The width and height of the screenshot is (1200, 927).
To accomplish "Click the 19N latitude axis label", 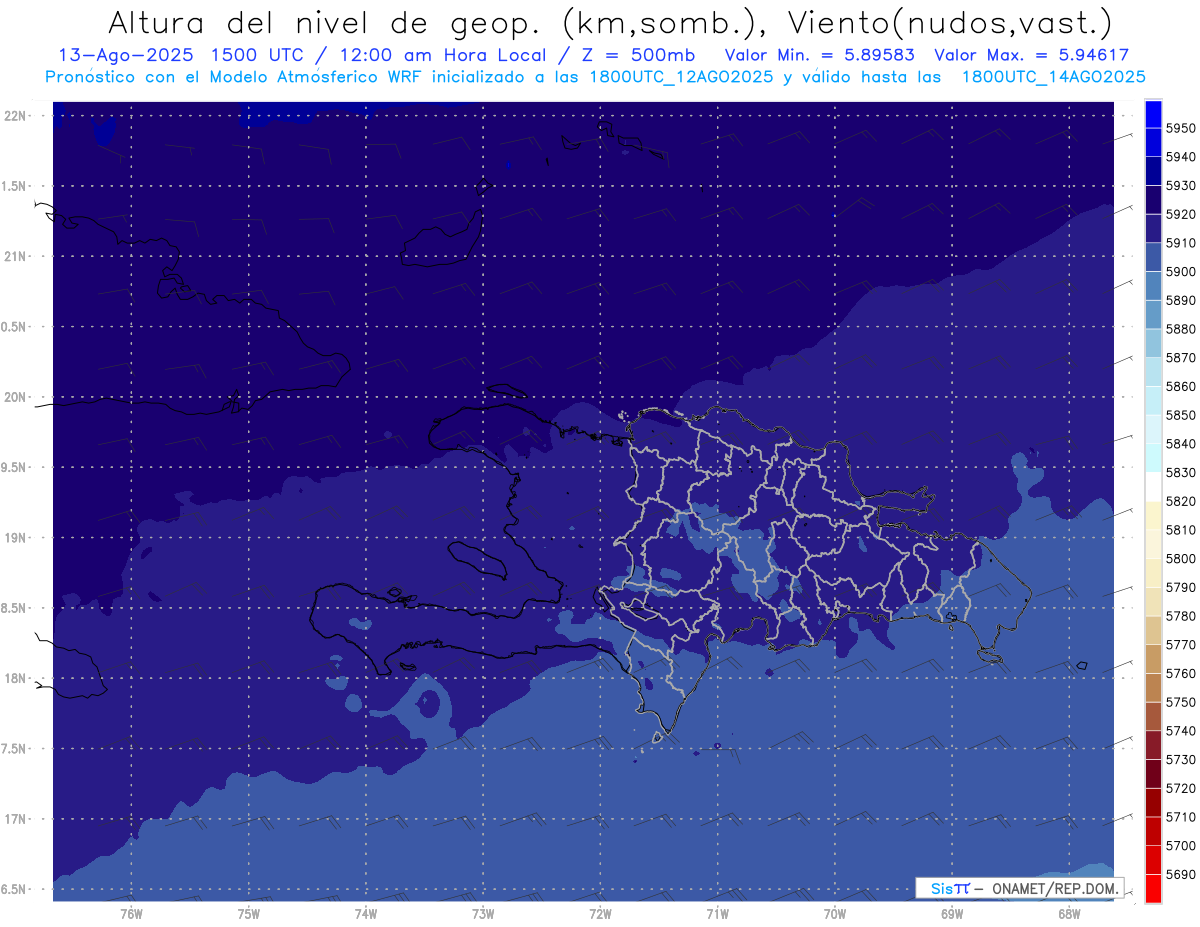I will pos(16,538).
